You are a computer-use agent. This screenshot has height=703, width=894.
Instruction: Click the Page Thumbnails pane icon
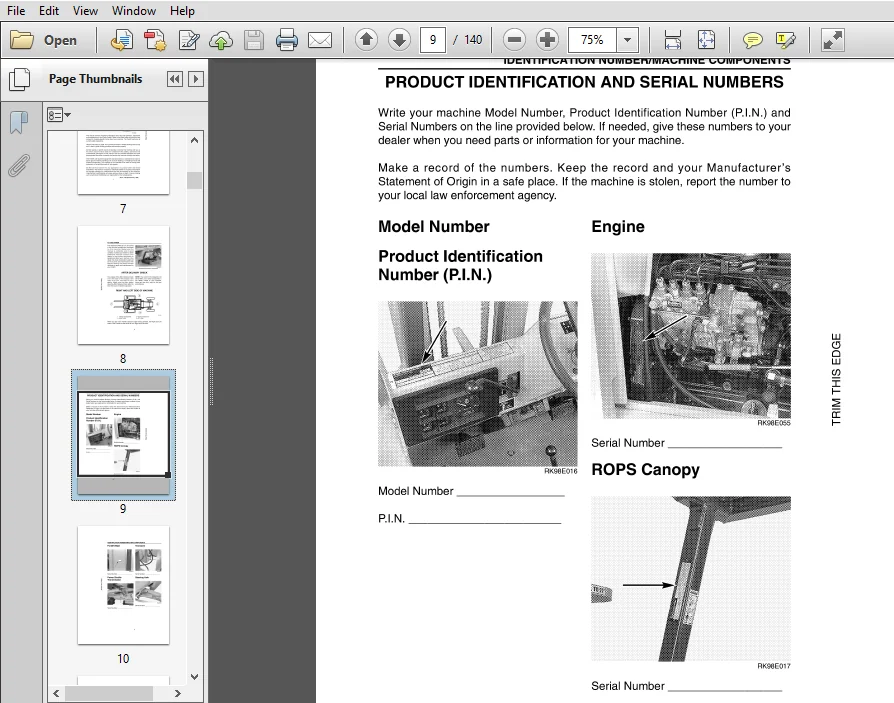pos(20,79)
